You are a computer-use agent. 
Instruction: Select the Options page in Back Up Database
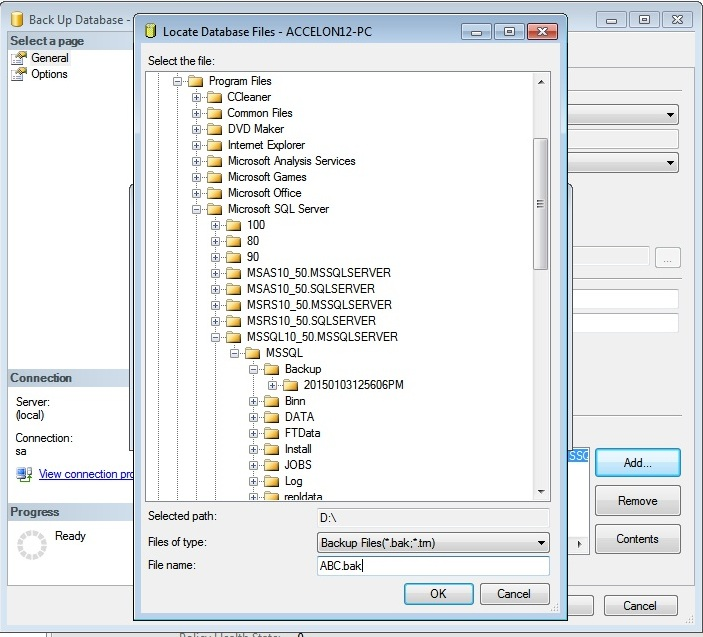pos(49,74)
